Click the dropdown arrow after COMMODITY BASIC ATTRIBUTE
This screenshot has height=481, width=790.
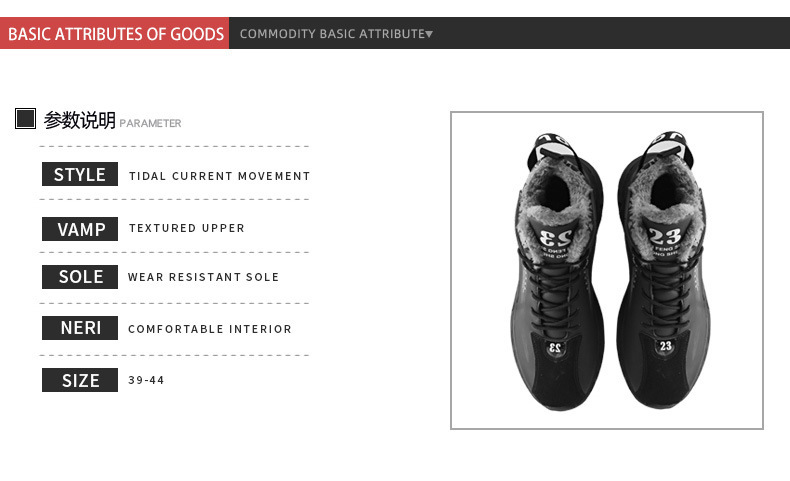coord(429,34)
